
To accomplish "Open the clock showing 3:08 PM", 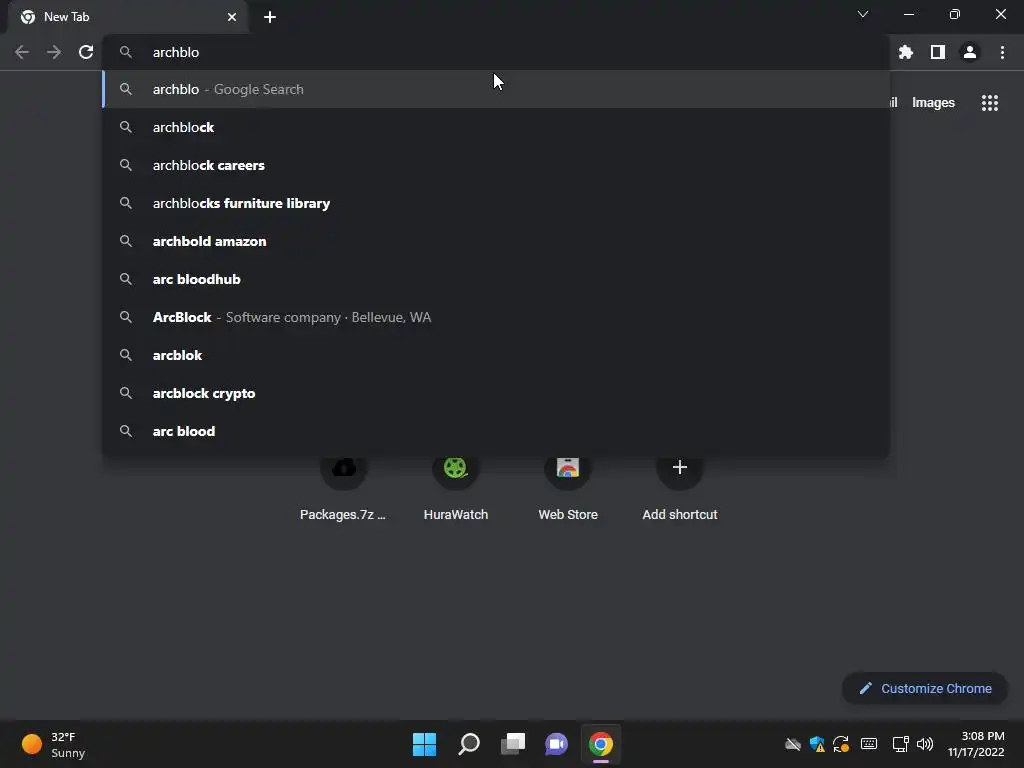I will point(976,744).
